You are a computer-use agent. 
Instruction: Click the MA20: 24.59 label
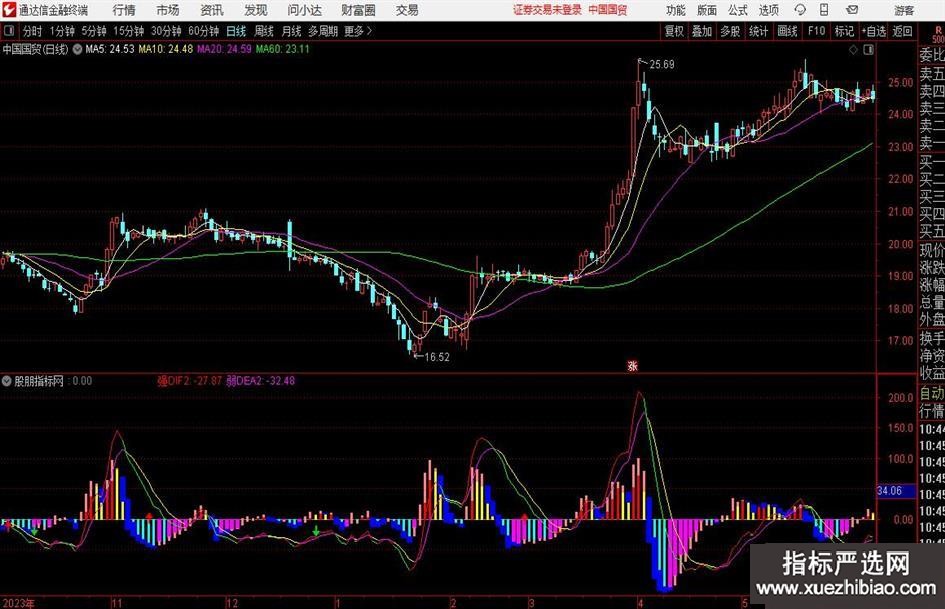point(224,49)
